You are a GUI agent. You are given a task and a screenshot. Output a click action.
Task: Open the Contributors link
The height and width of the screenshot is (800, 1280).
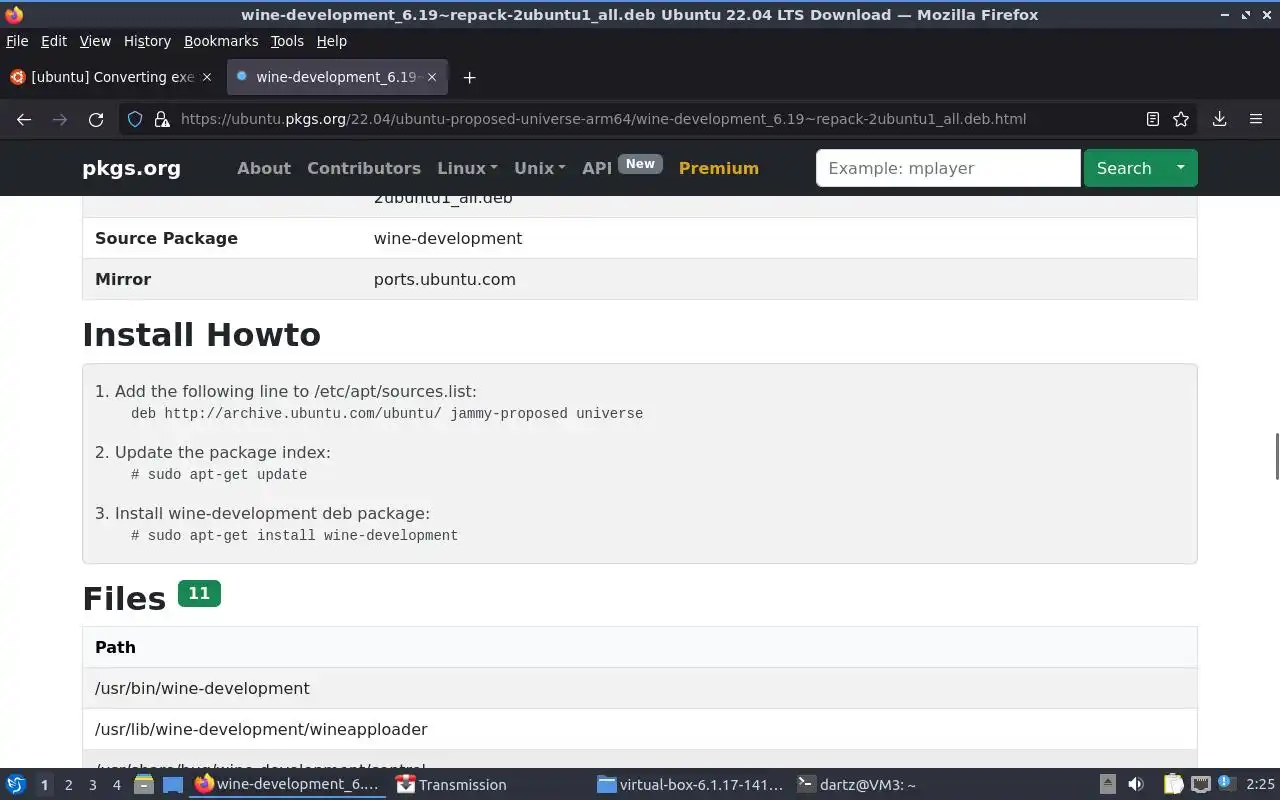click(364, 168)
